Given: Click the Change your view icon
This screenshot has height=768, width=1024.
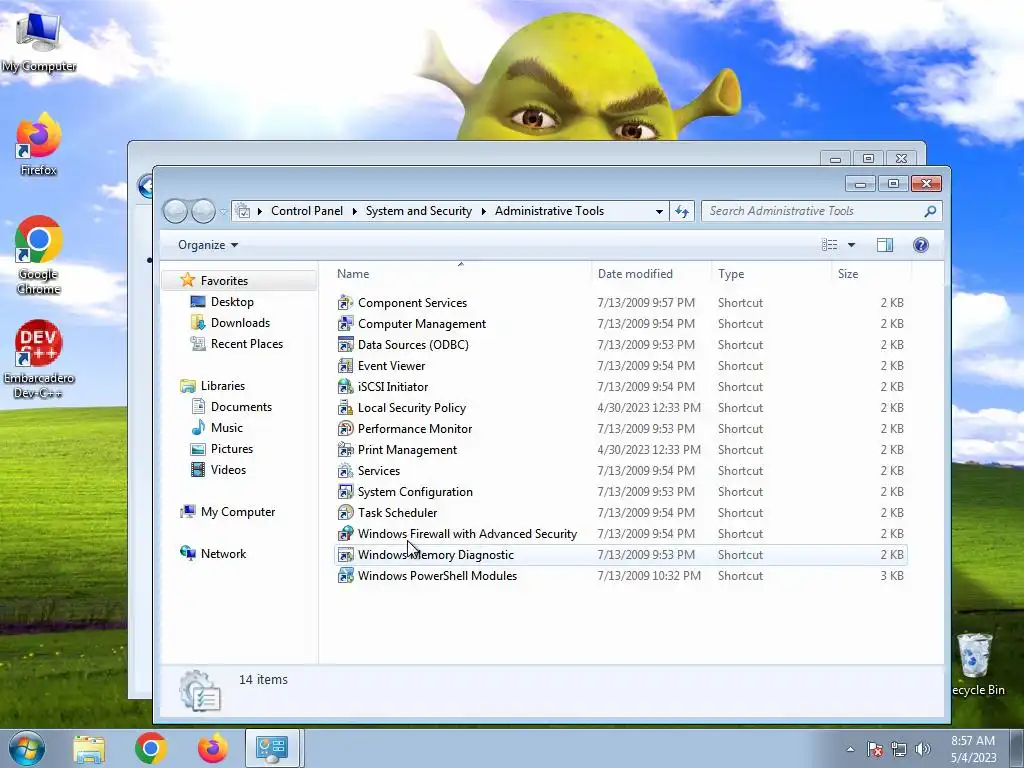Looking at the screenshot, I should tap(829, 245).
